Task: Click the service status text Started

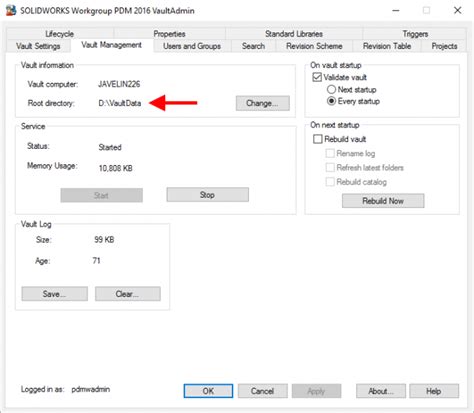Action: coord(110,147)
